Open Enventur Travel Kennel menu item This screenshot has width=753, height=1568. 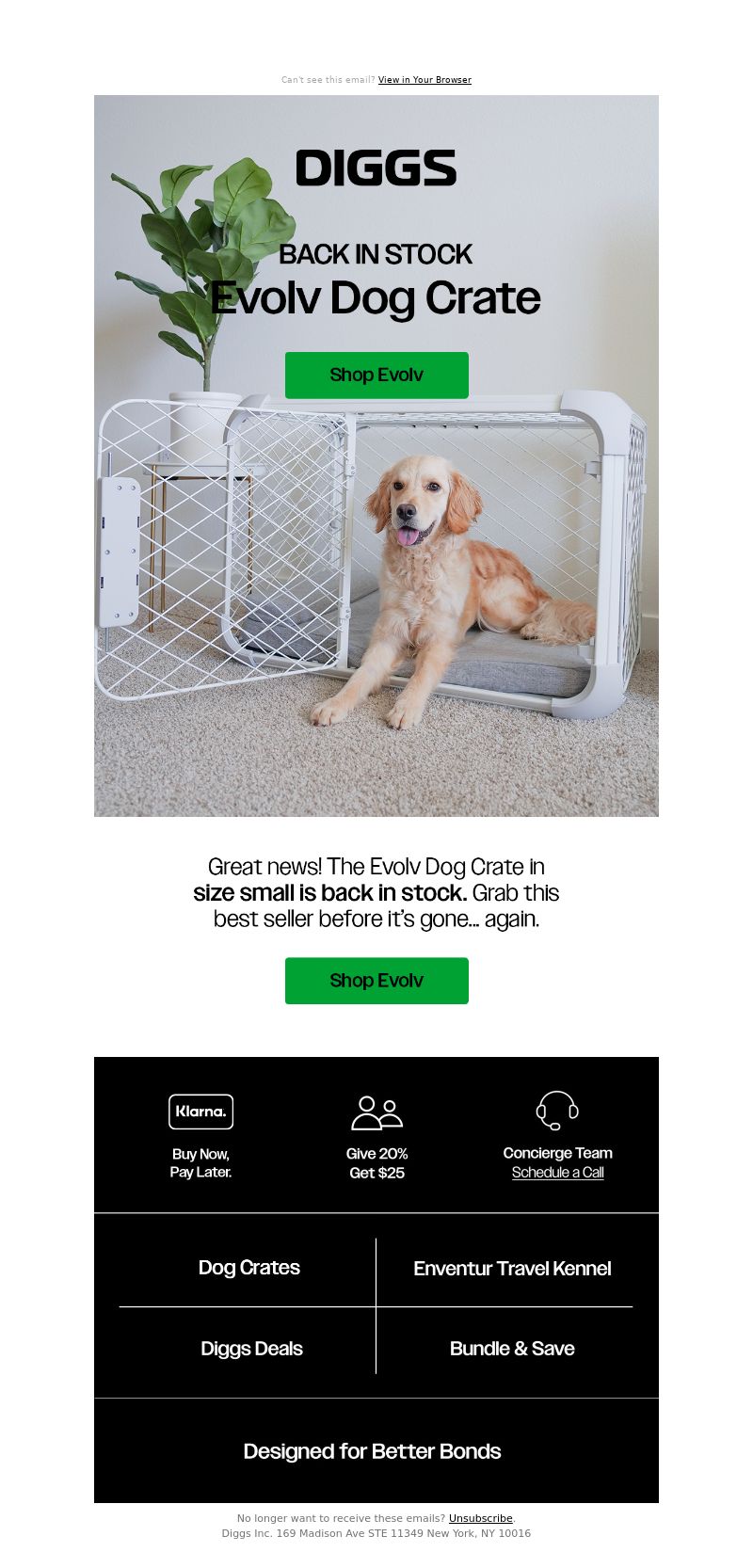512,1269
